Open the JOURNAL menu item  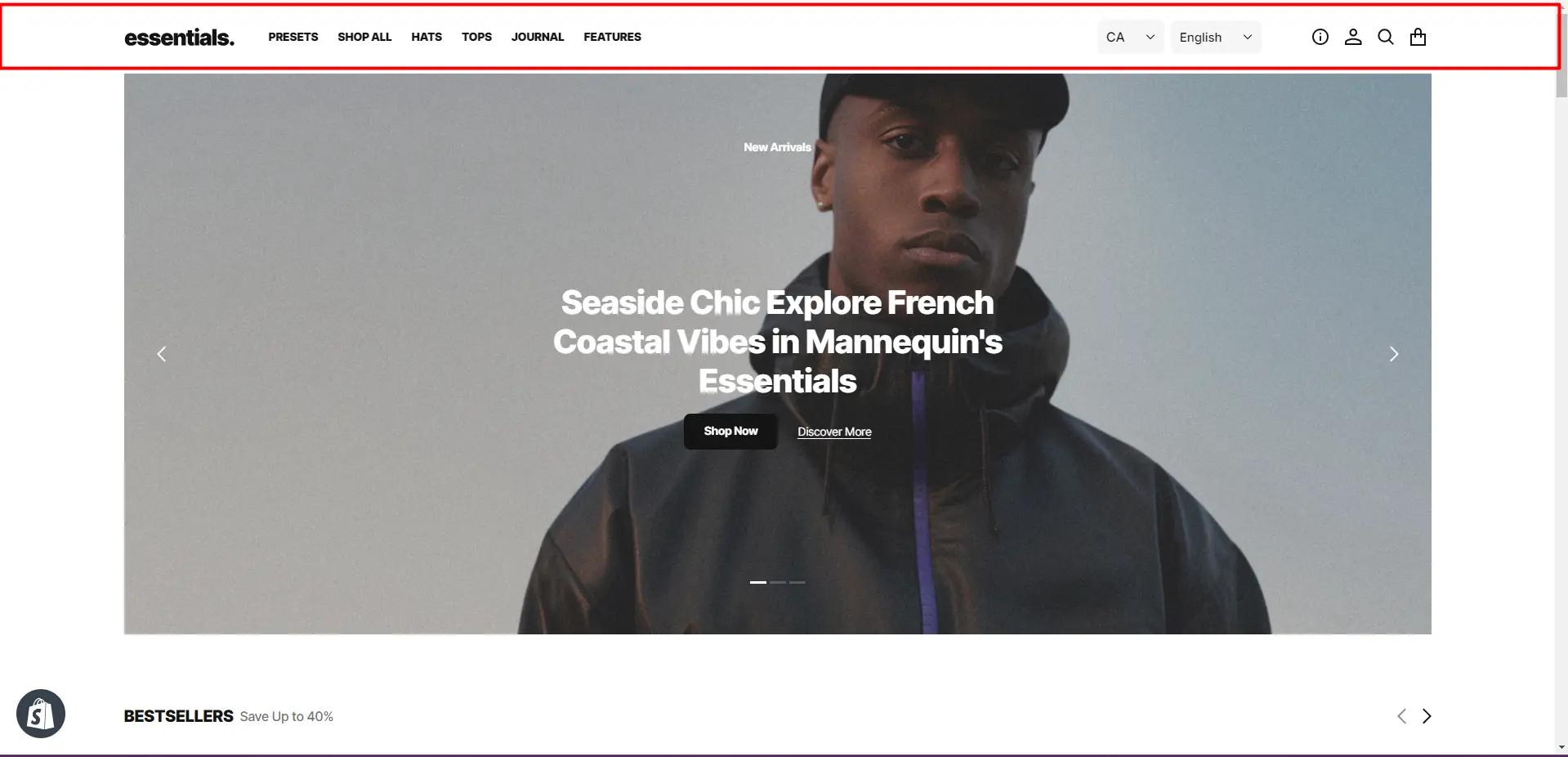click(x=538, y=37)
